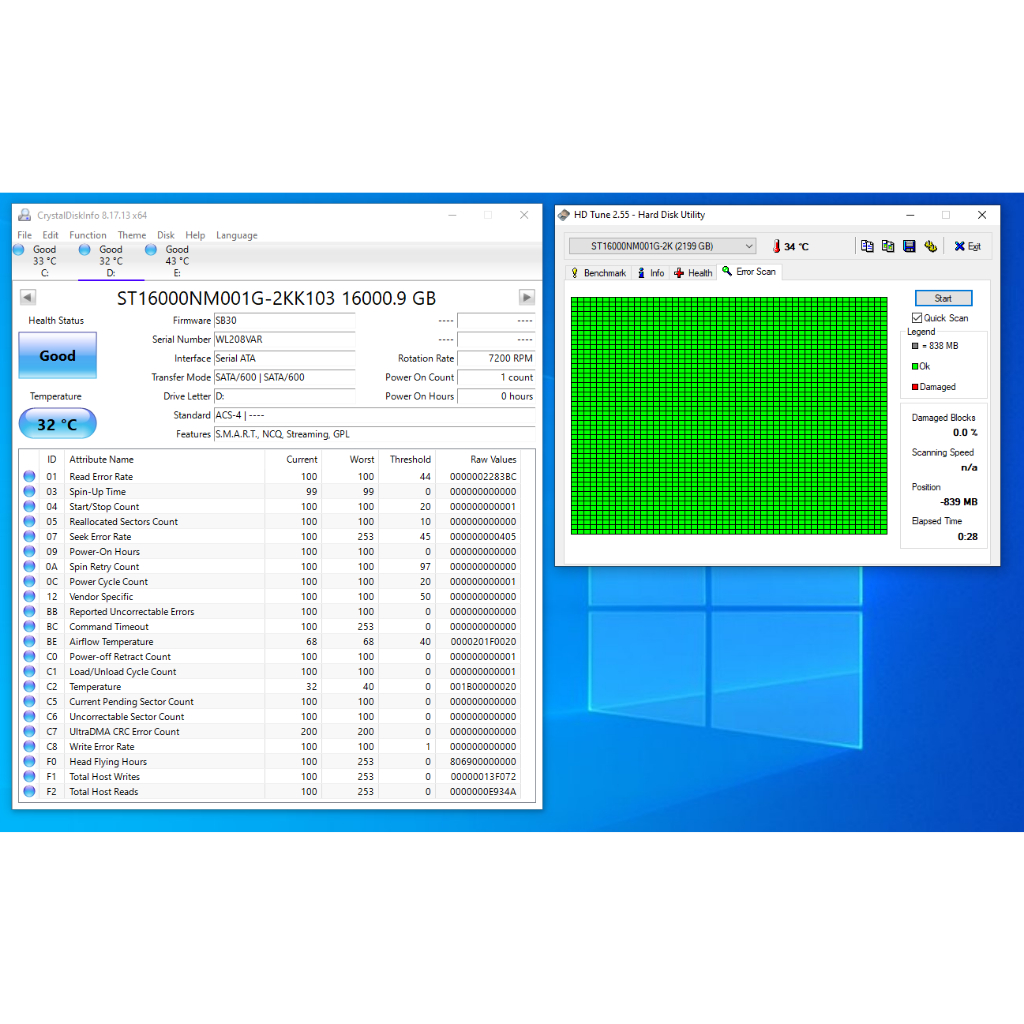Click the 32 °C temperature button
The width and height of the screenshot is (1024, 1024).
tap(57, 424)
